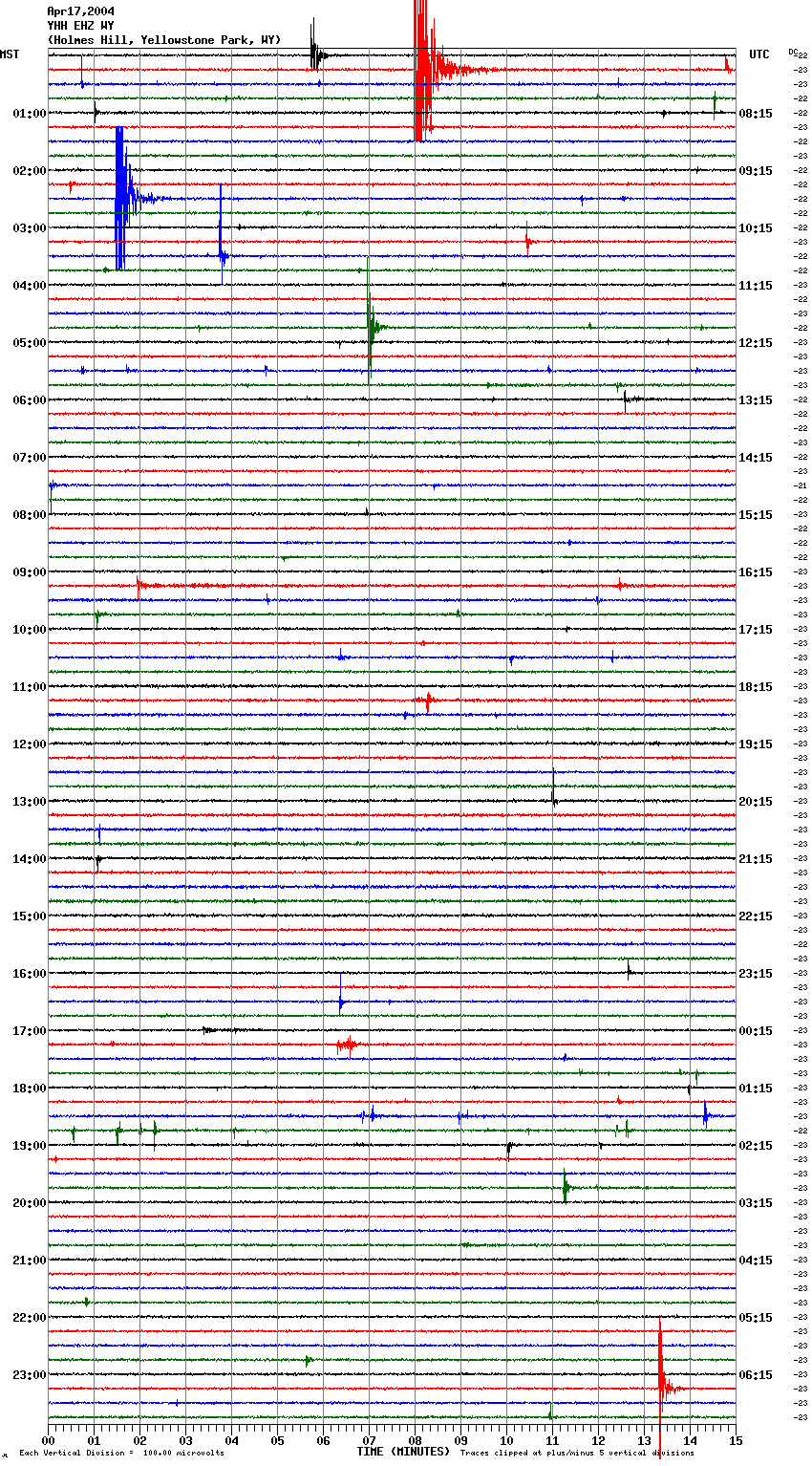Image resolution: width=812 pixels, height=1466 pixels.
Task: Click the Holmes Hill, Yellowstone Park title
Action: 164,40
